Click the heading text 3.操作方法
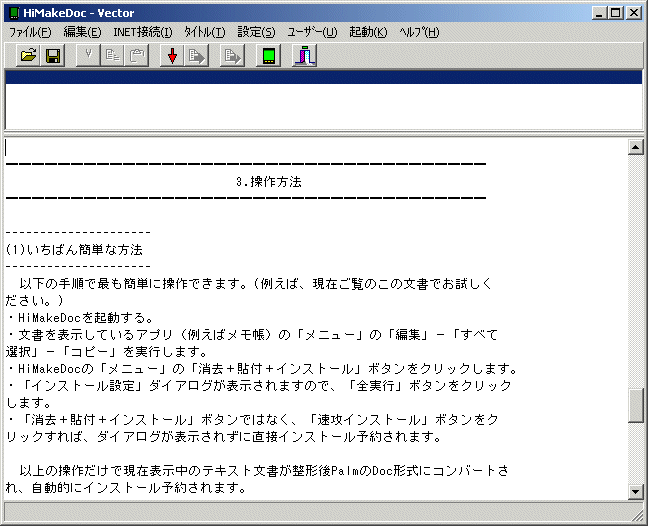Image resolution: width=648 pixels, height=526 pixels. coord(269,182)
